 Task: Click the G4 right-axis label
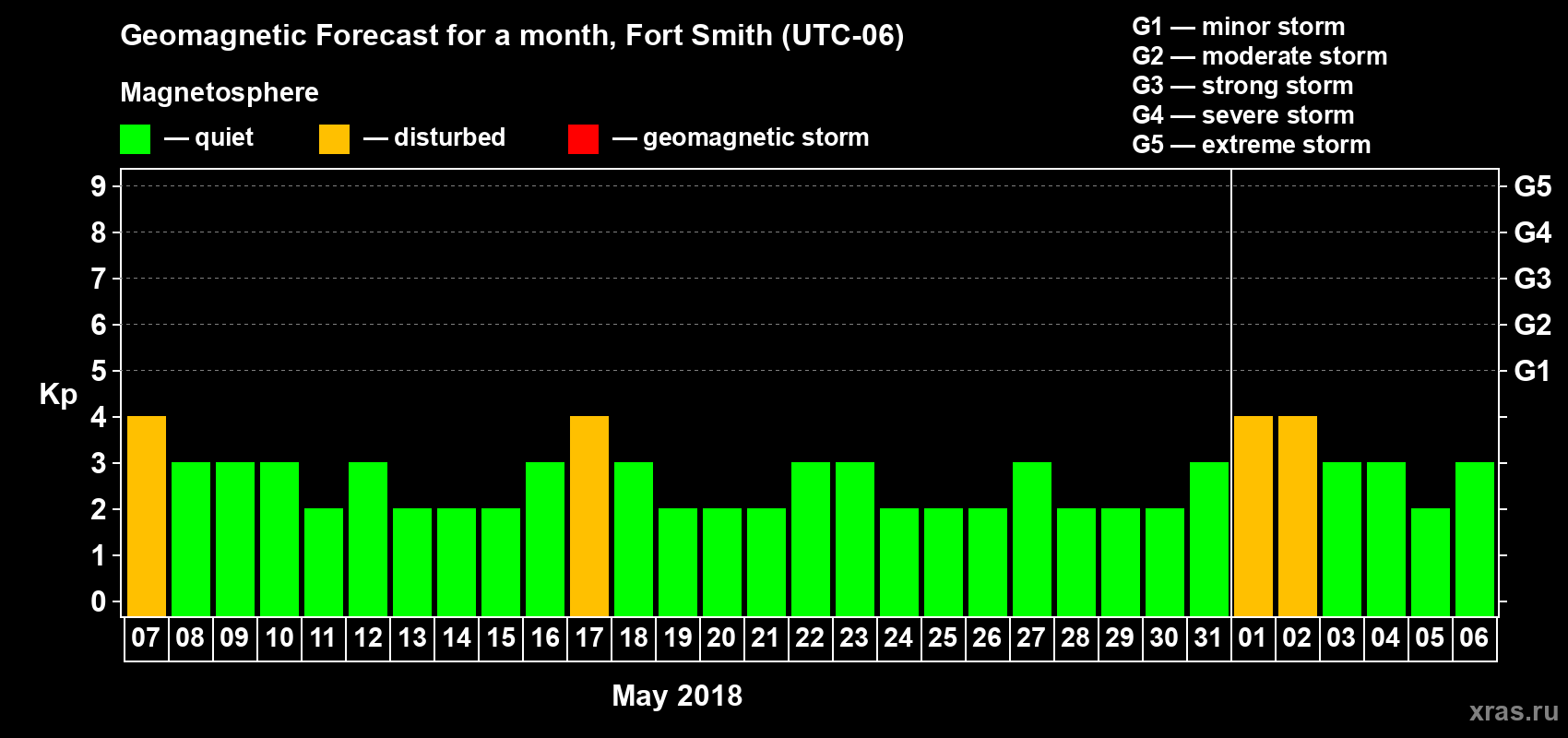point(1533,232)
